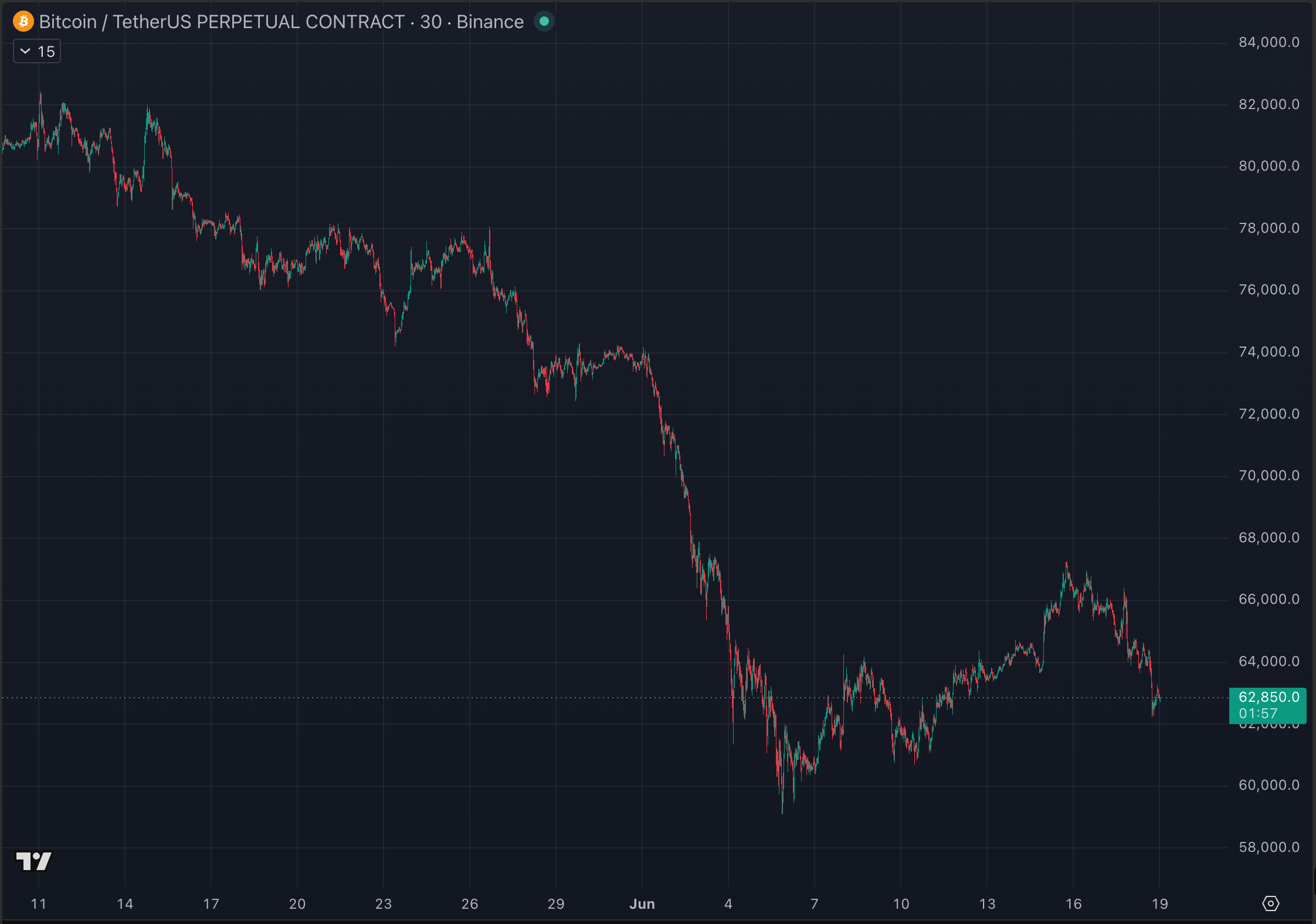Image resolution: width=1316 pixels, height=924 pixels.
Task: Click the 60,000.0 price axis label
Action: point(1268,785)
